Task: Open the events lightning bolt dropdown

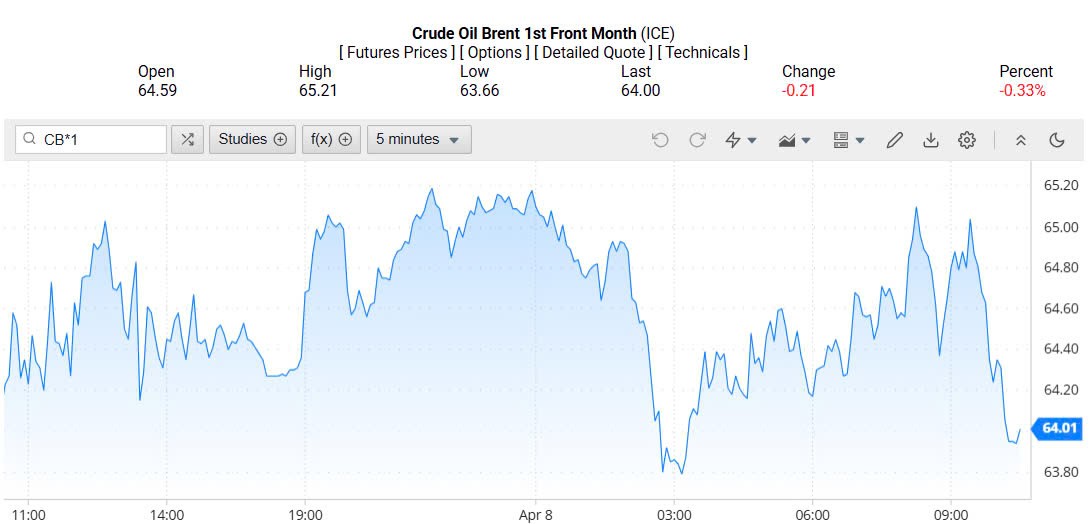Action: click(x=741, y=140)
